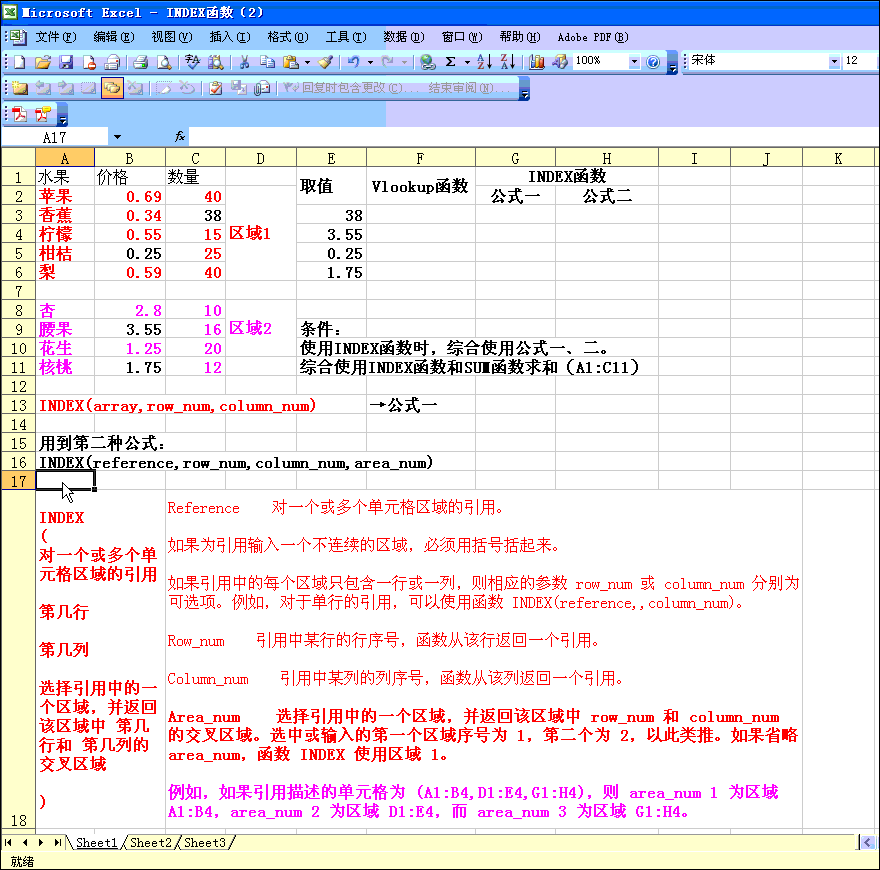
Task: Switch to the Sheet3 tab
Action: coord(205,843)
